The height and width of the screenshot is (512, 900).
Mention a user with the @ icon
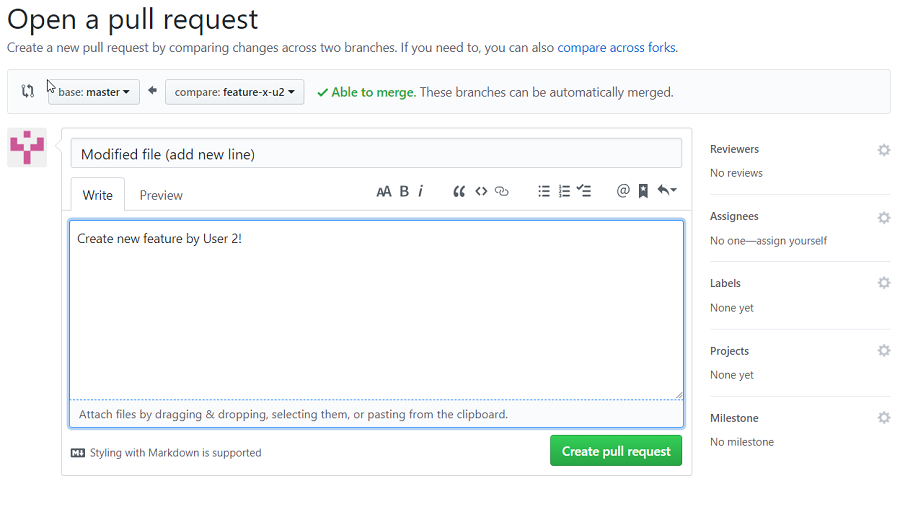(x=623, y=191)
